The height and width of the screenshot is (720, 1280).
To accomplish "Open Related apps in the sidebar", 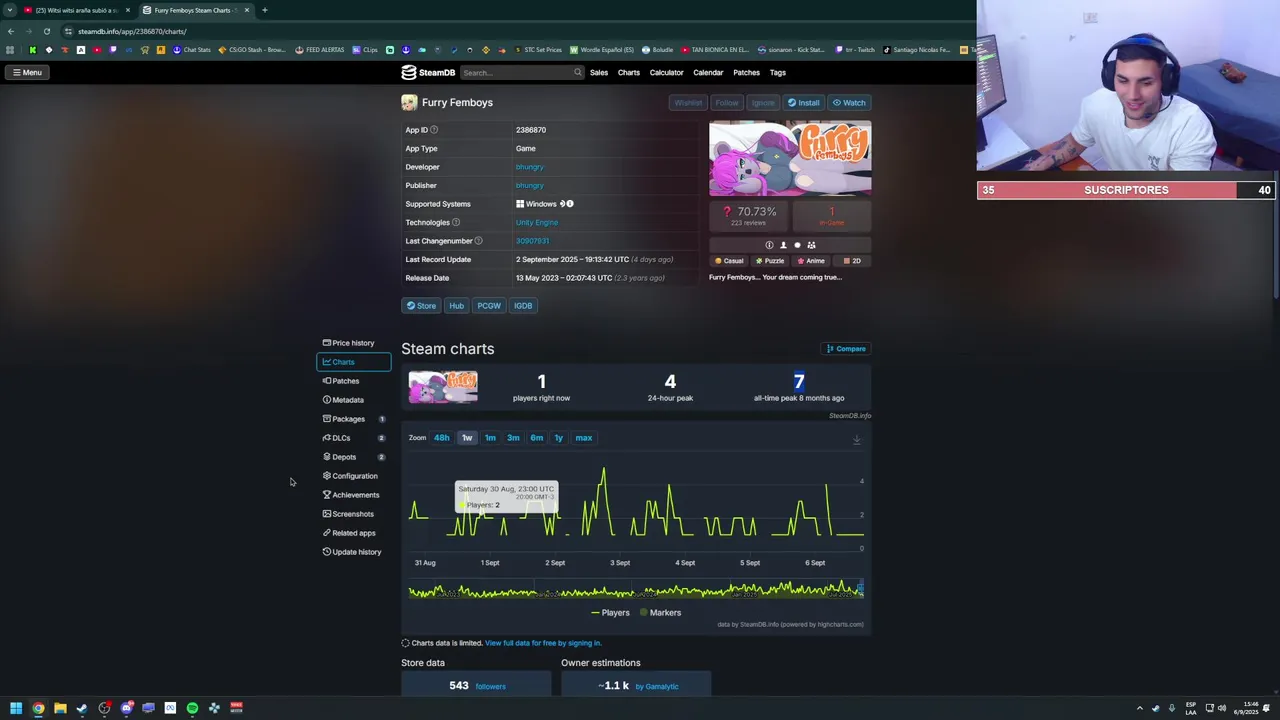I will tap(349, 533).
